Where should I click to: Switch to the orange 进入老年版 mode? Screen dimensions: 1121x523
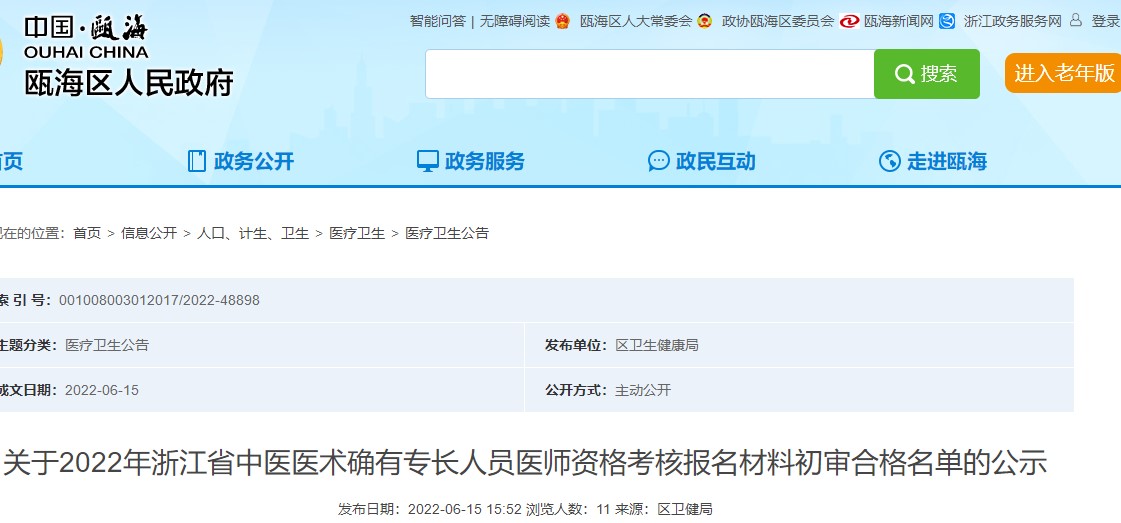1063,73
